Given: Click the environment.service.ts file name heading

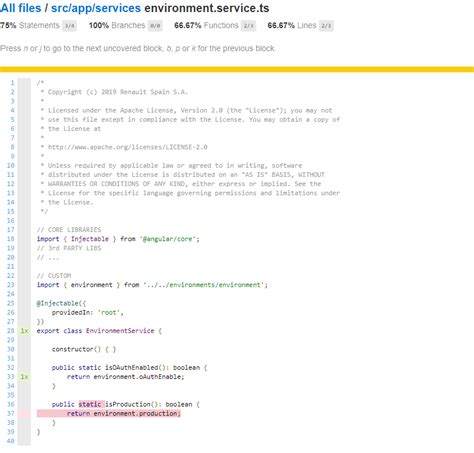Looking at the screenshot, I should pos(207,8).
